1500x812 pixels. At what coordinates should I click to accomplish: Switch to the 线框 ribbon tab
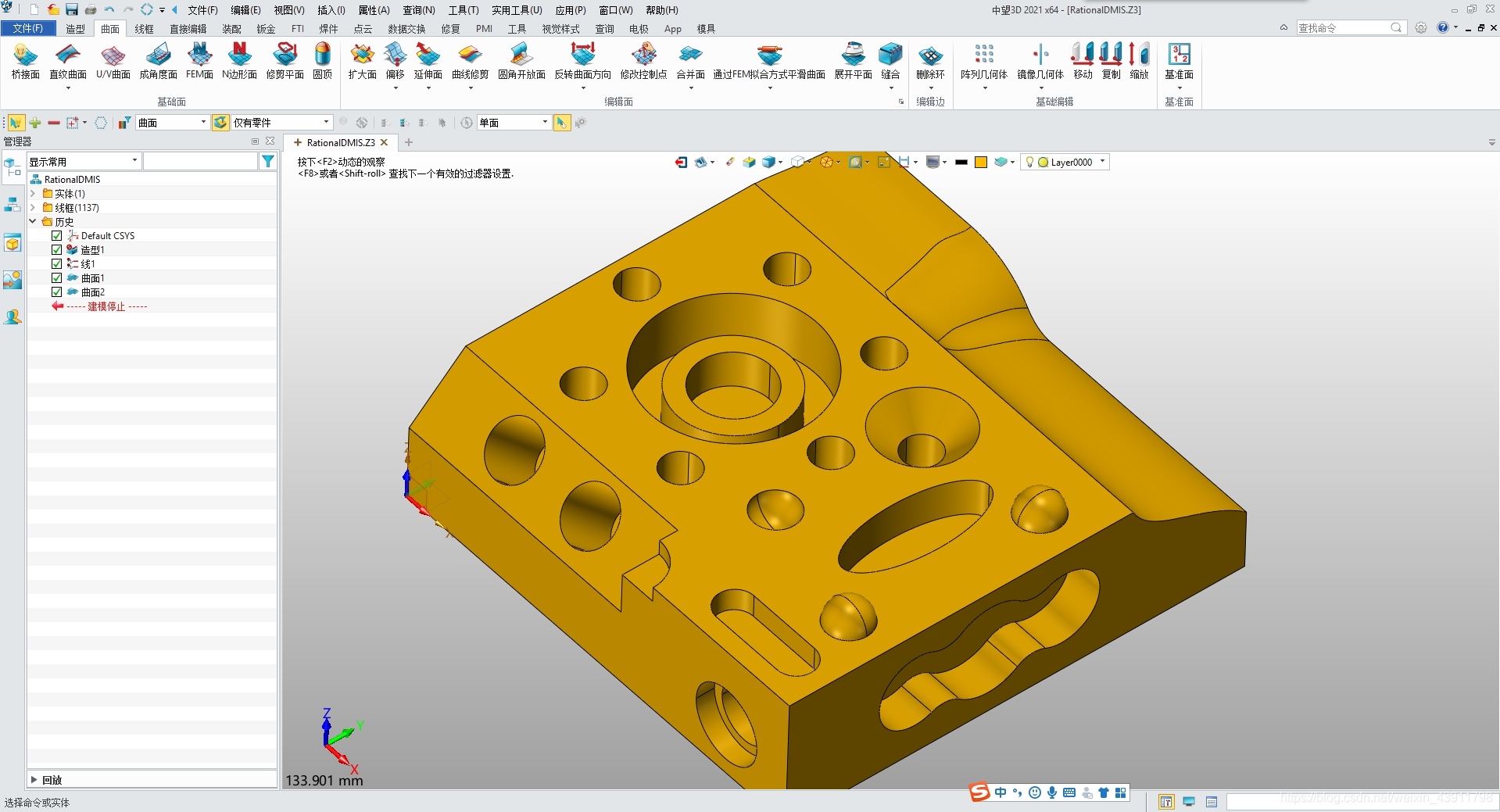tap(144, 29)
